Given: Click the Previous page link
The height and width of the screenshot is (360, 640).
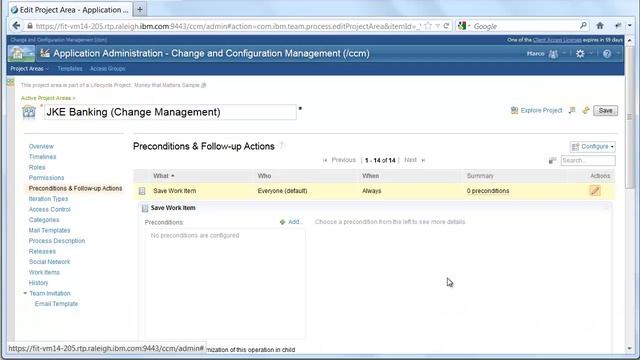Looking at the screenshot, I should (x=344, y=160).
